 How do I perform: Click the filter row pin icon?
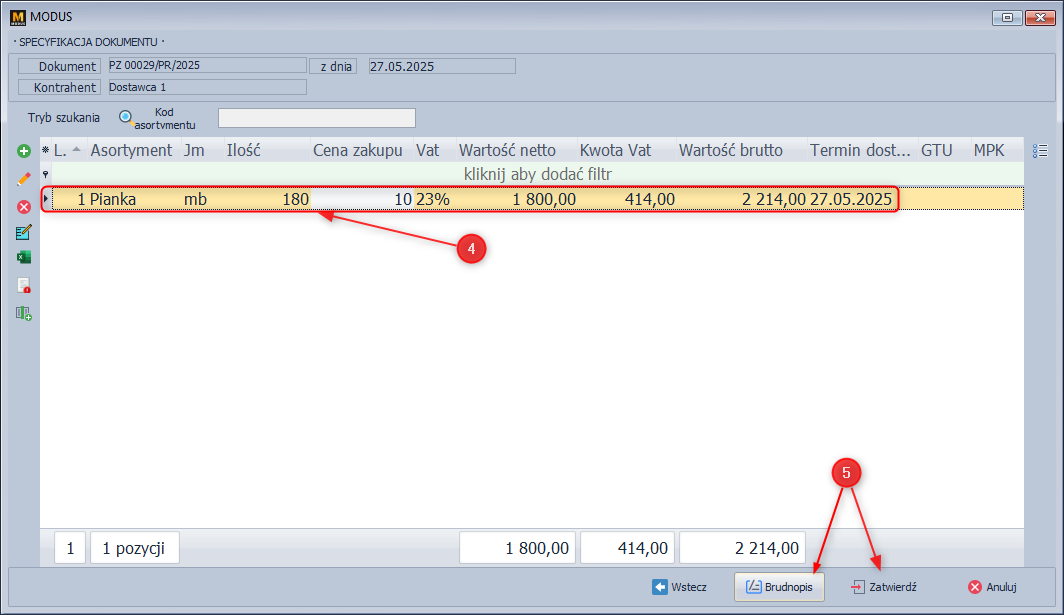tap(45, 174)
